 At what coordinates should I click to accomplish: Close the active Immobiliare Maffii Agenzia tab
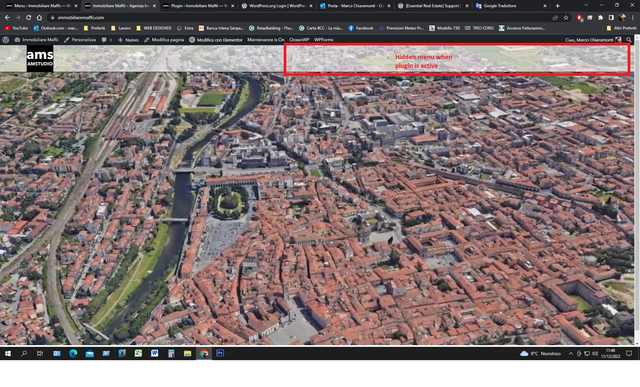coord(154,6)
